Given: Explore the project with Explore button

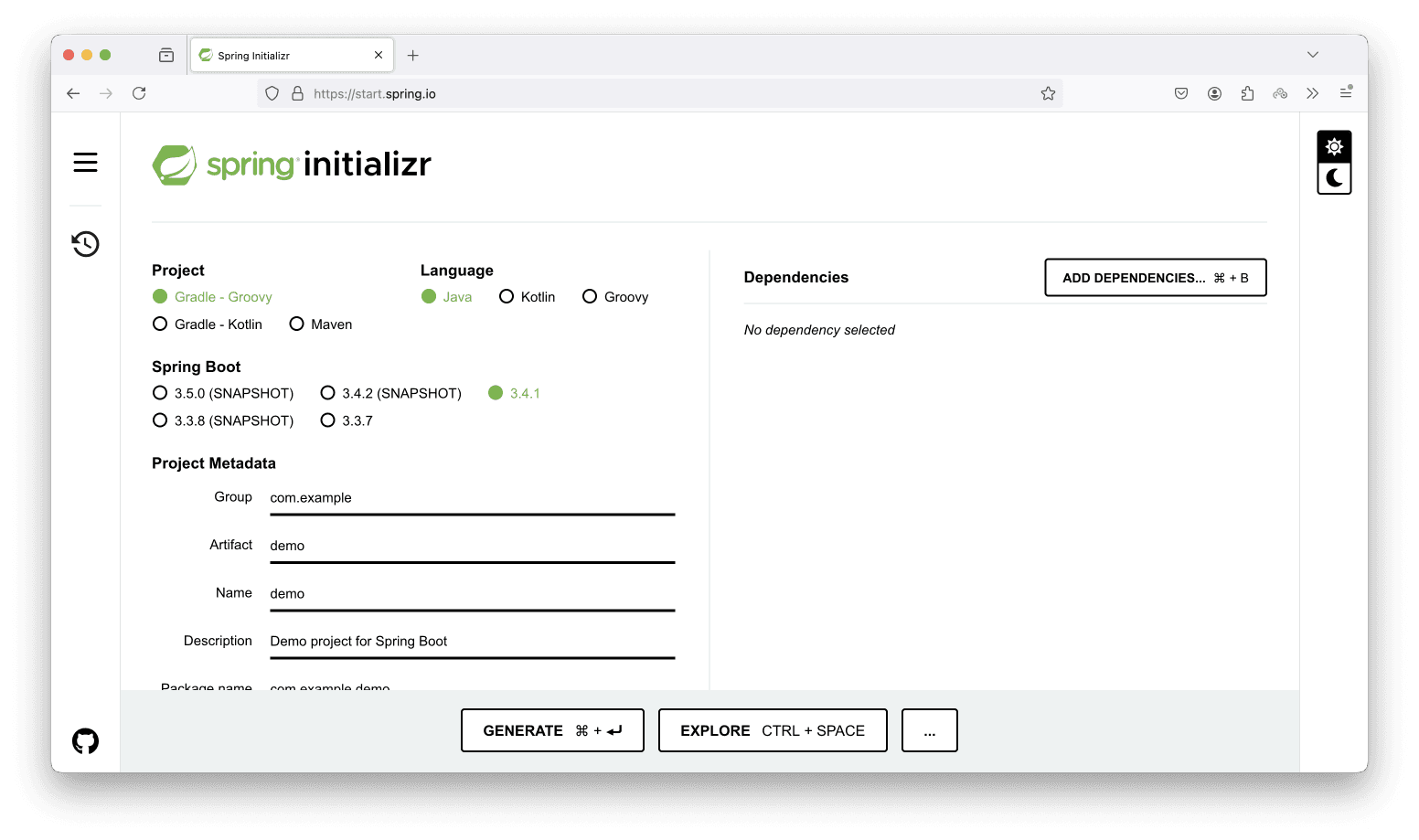Looking at the screenshot, I should coord(773,730).
